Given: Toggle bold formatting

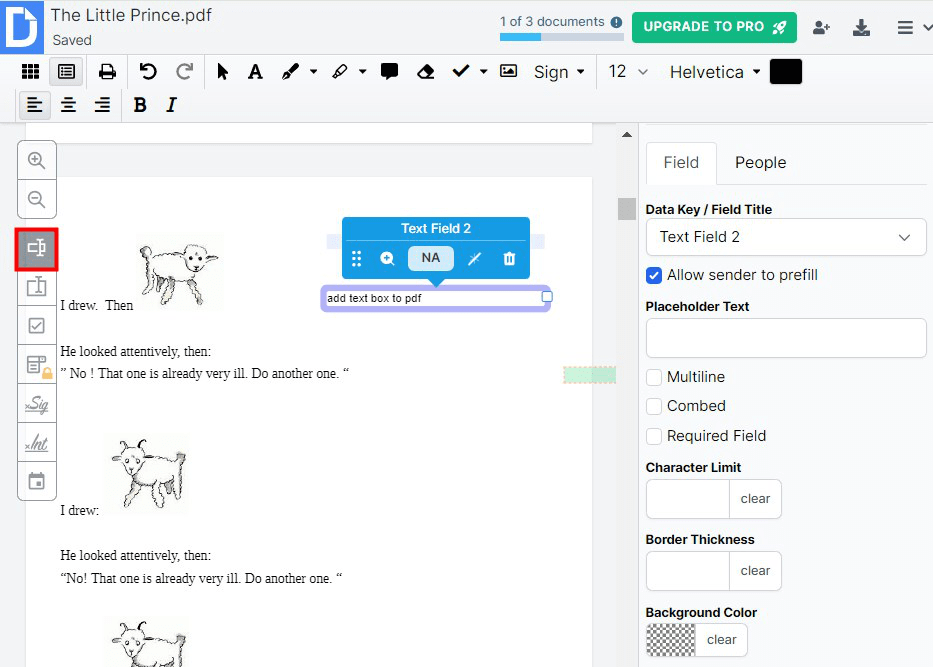Looking at the screenshot, I should click(140, 105).
